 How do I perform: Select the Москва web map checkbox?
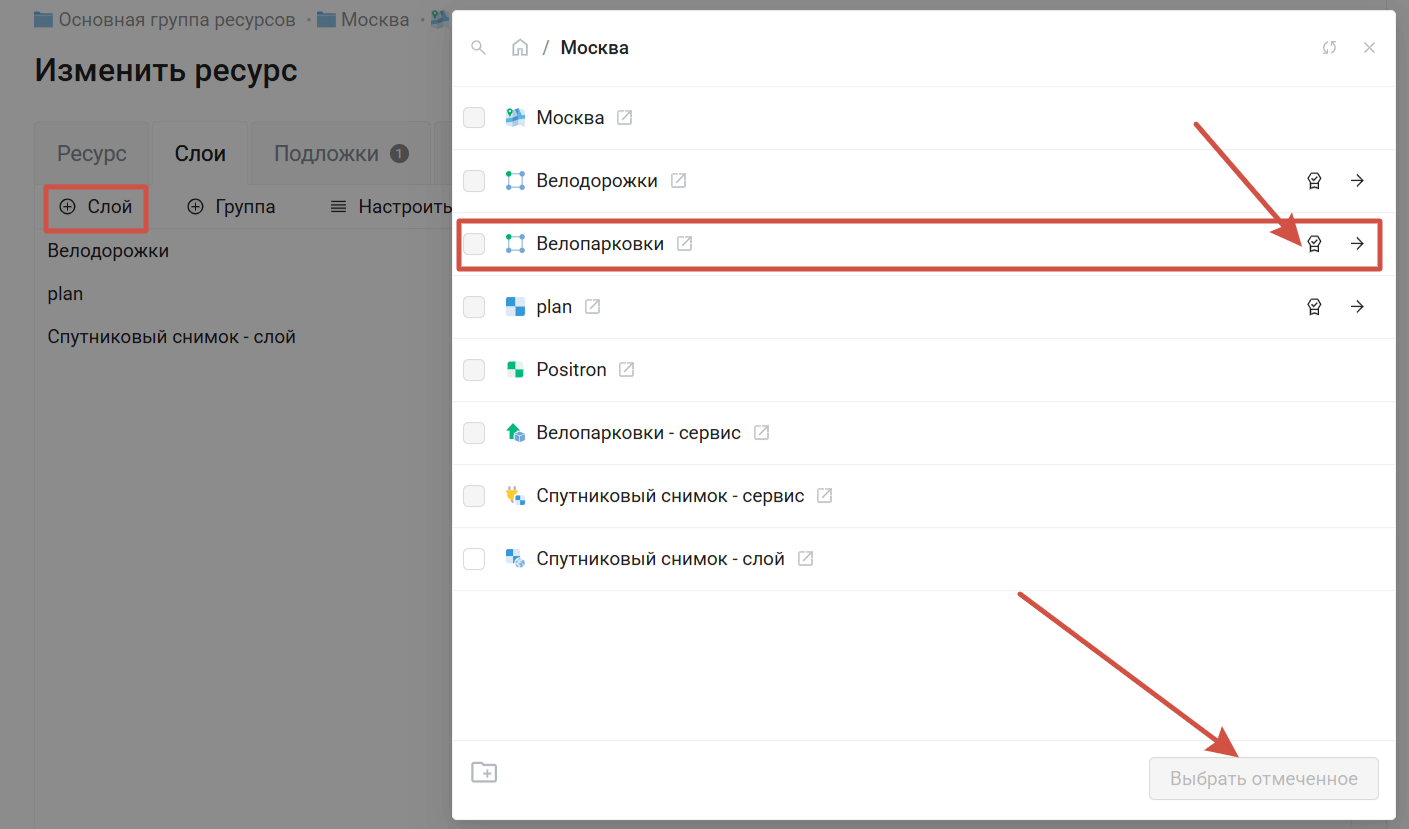click(474, 118)
